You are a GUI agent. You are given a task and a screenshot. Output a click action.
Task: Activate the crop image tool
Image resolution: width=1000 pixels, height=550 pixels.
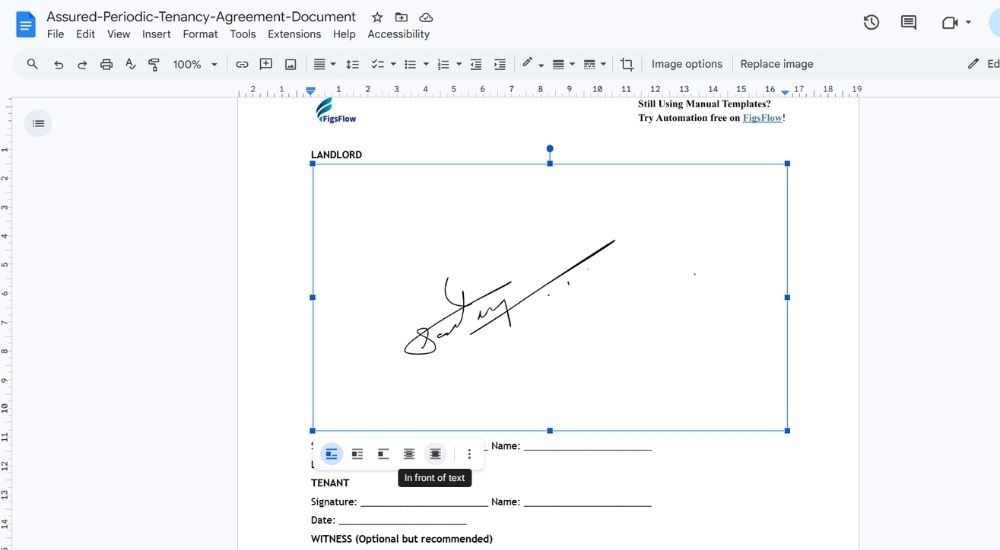tap(627, 64)
